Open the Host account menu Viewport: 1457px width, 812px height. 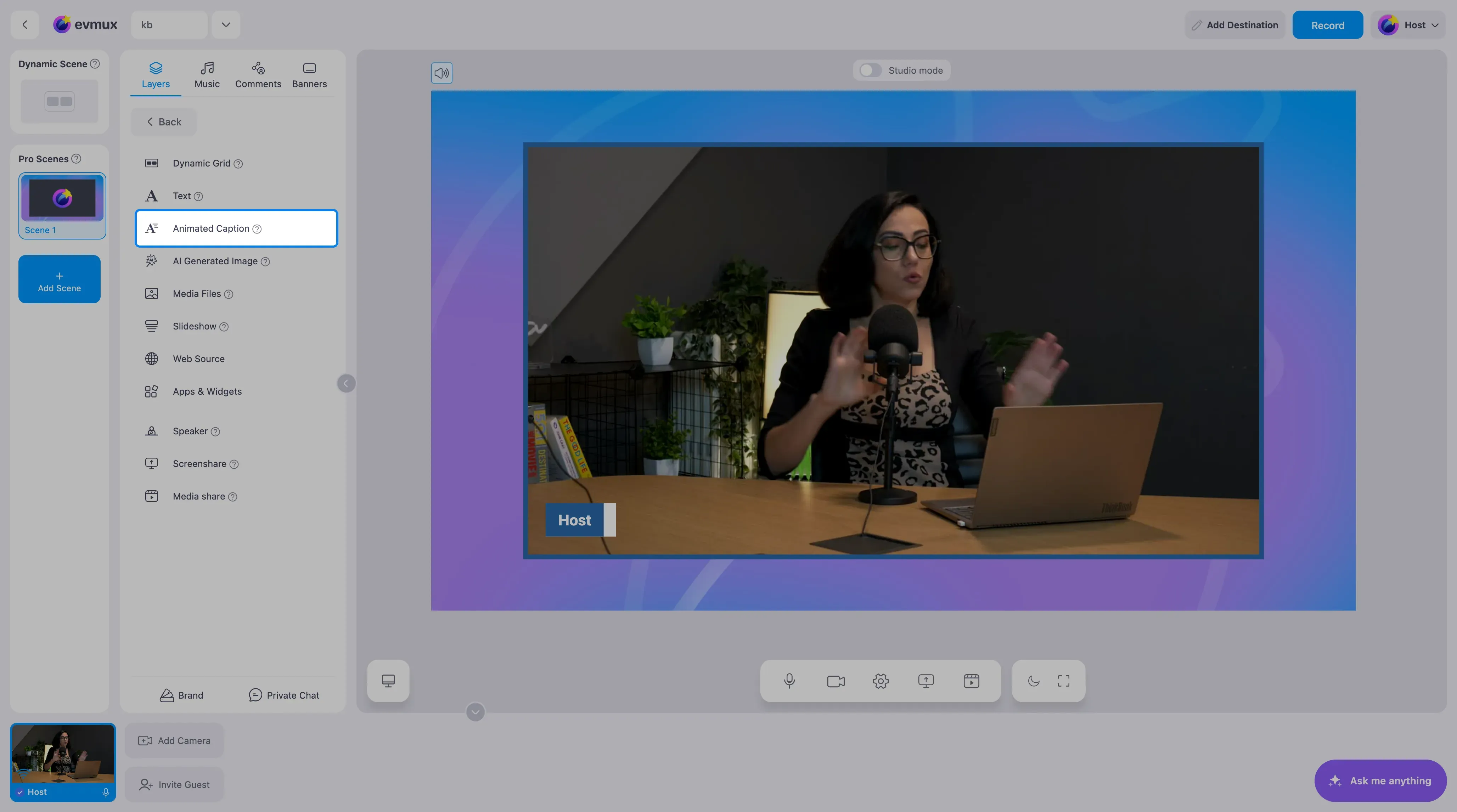pos(1408,25)
